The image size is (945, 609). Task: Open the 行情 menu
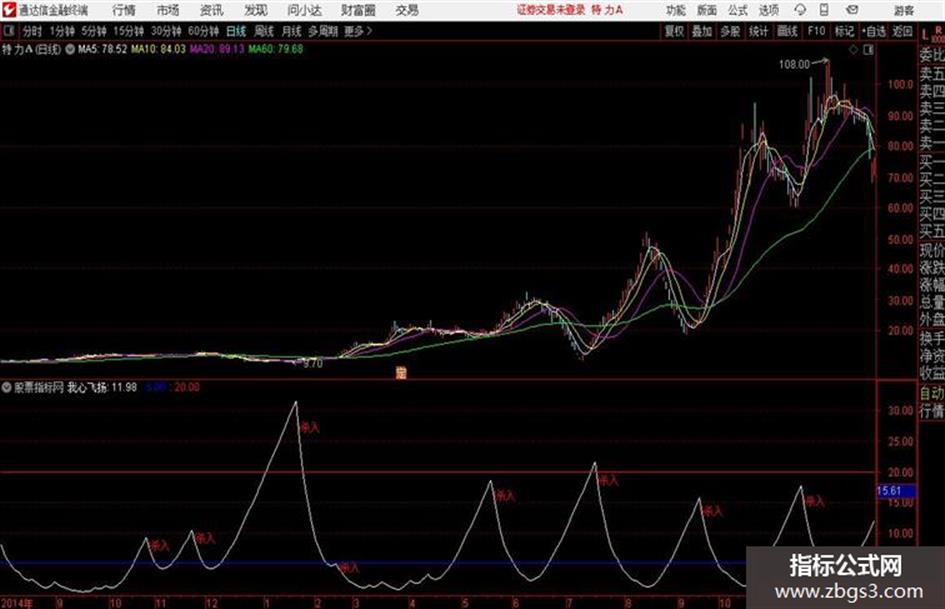tap(124, 10)
